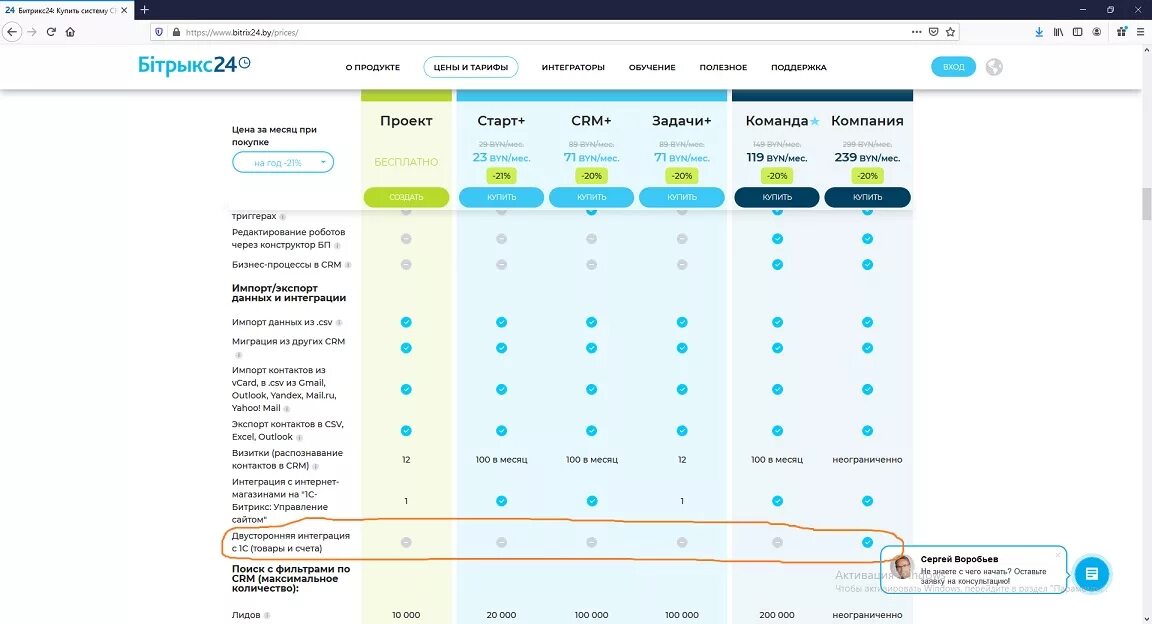
Task: Click the Pocket save icon
Action: [x=933, y=32]
